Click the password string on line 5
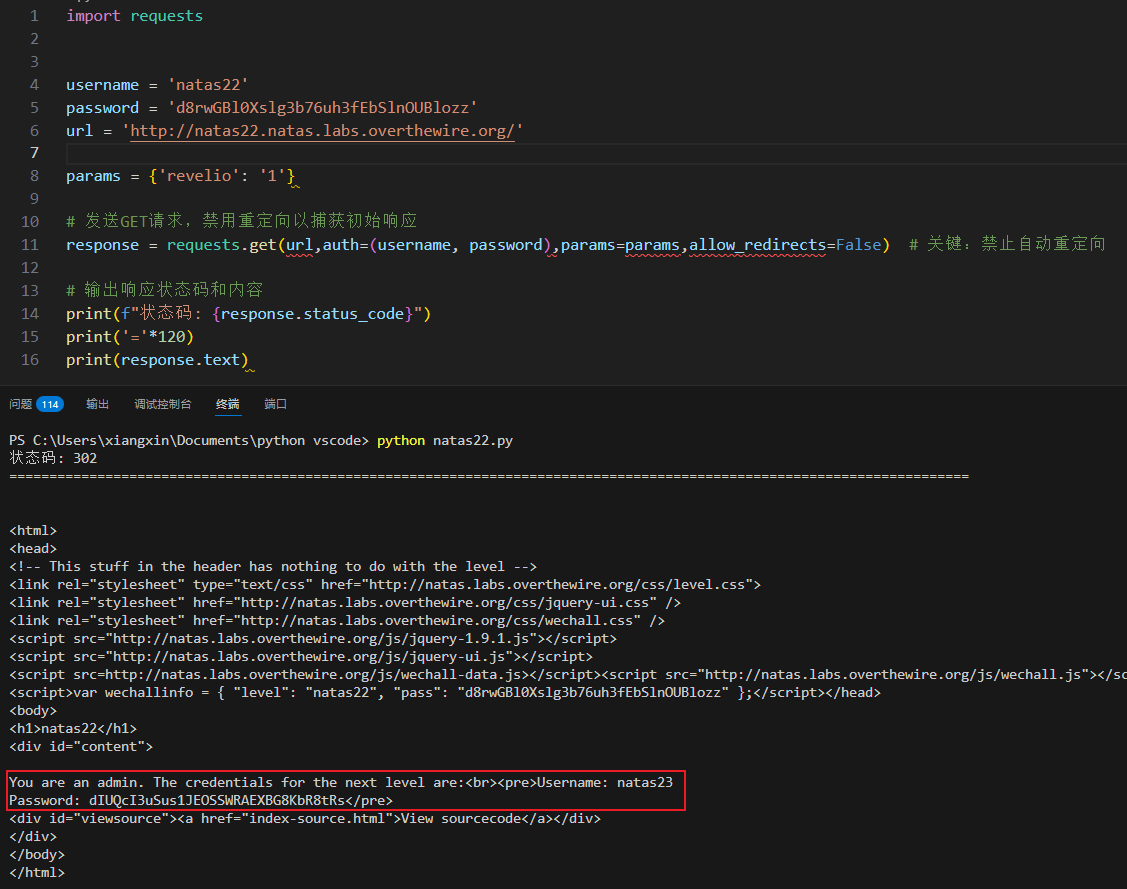Viewport: 1127px width, 889px height. pos(322,108)
